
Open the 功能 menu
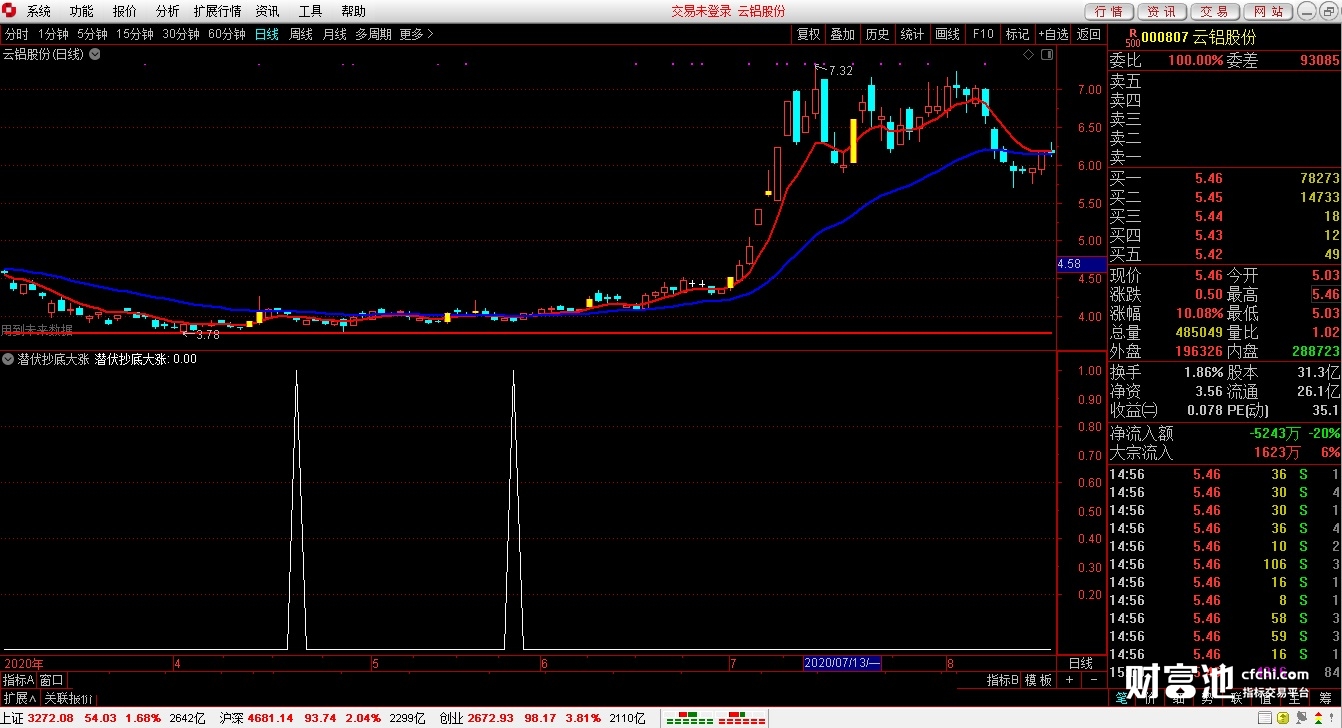point(82,11)
